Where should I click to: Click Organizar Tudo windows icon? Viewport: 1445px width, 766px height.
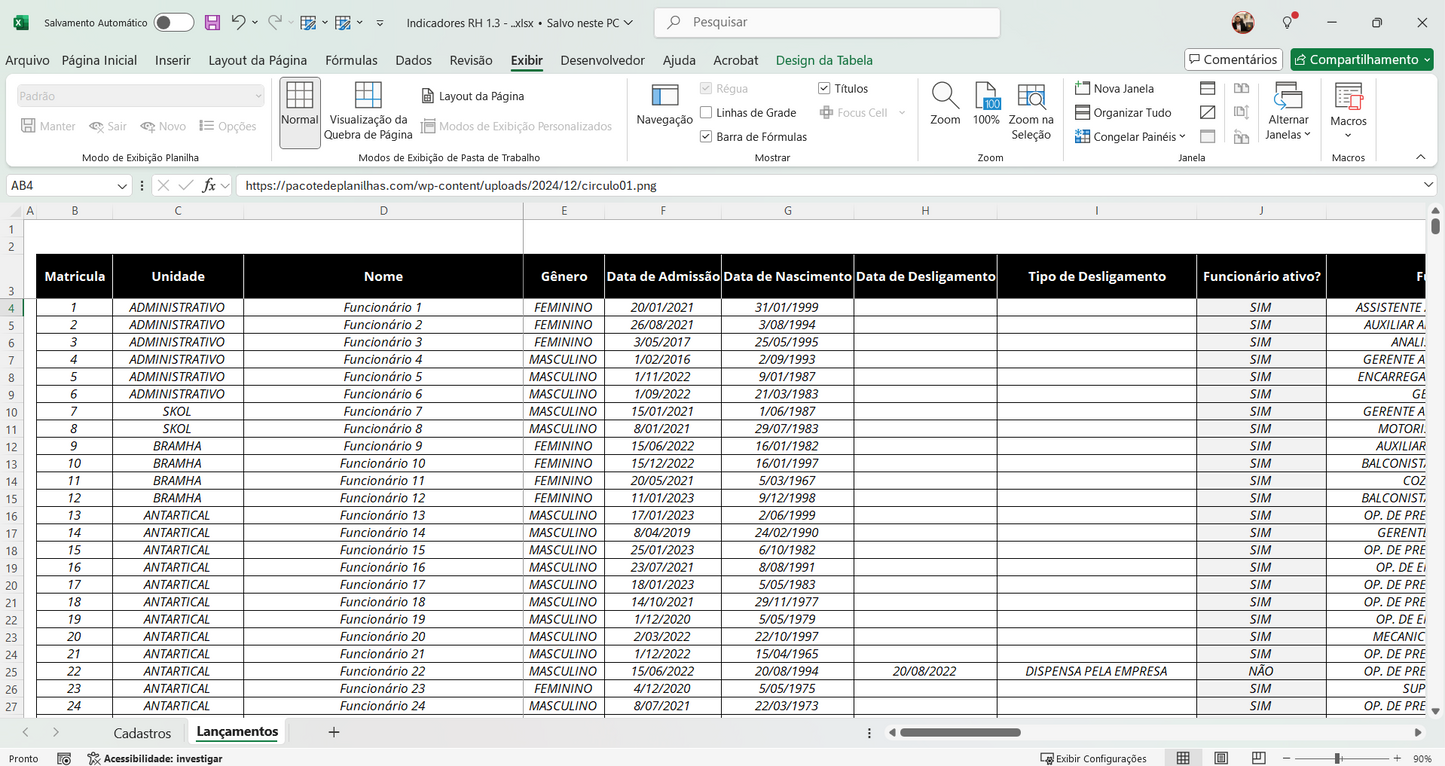tap(1082, 113)
